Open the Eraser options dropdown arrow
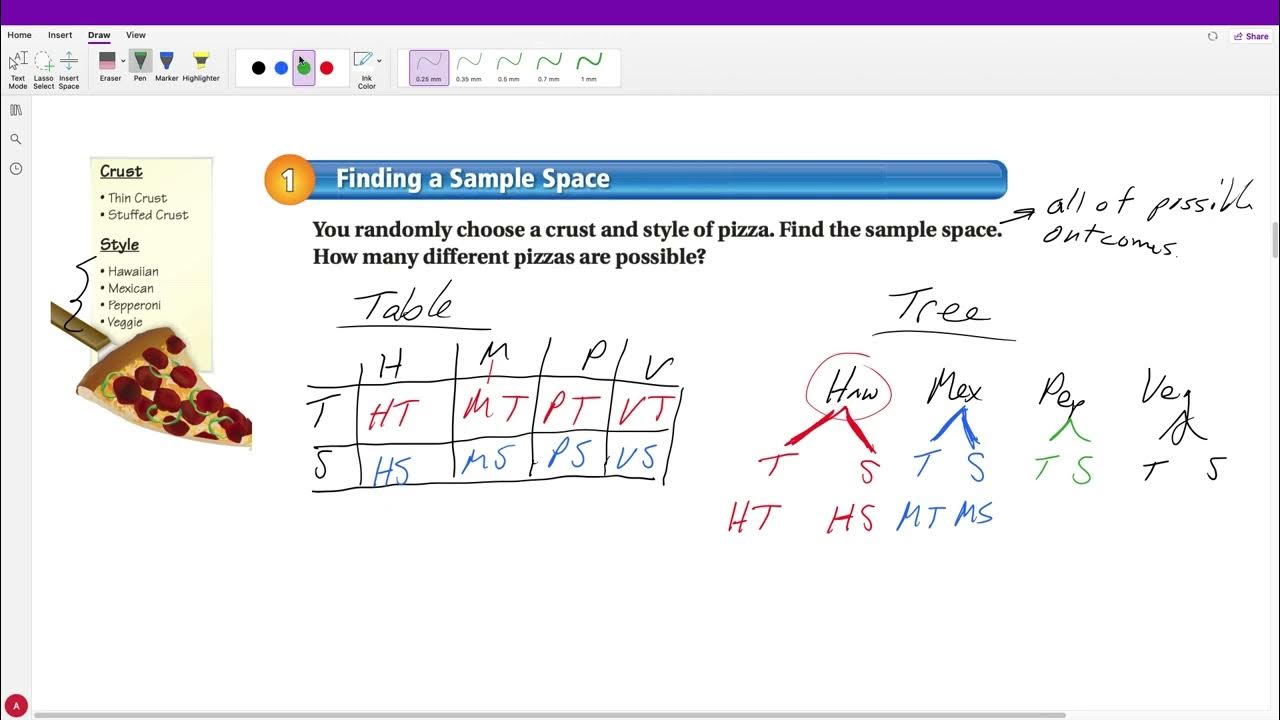Screen dimensions: 1280x720 [123, 61]
